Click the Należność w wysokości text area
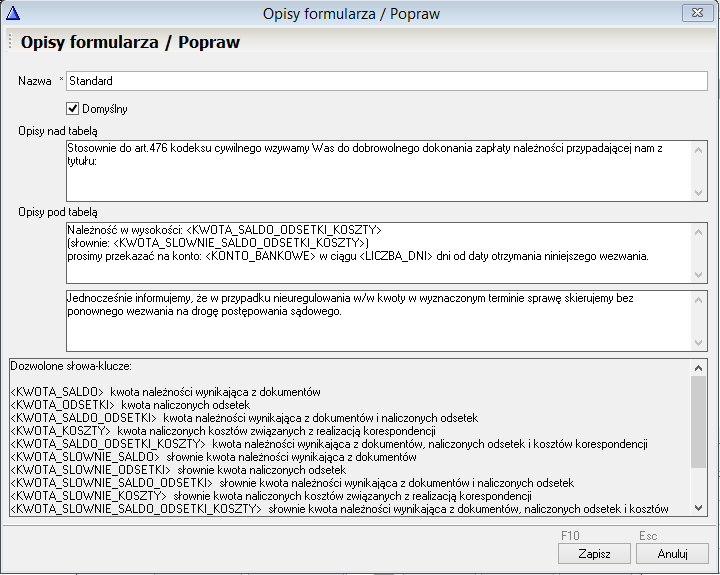Image resolution: width=720 pixels, height=575 pixels. pyautogui.click(x=372, y=251)
